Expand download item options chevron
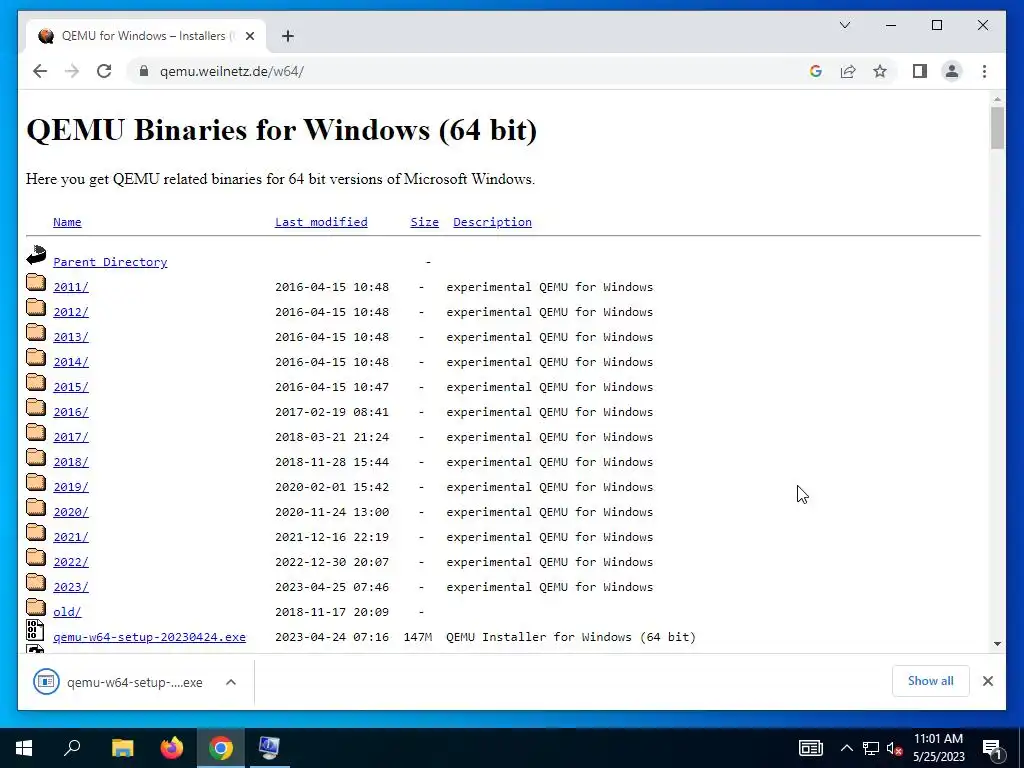Image resolution: width=1024 pixels, height=768 pixels. point(231,682)
